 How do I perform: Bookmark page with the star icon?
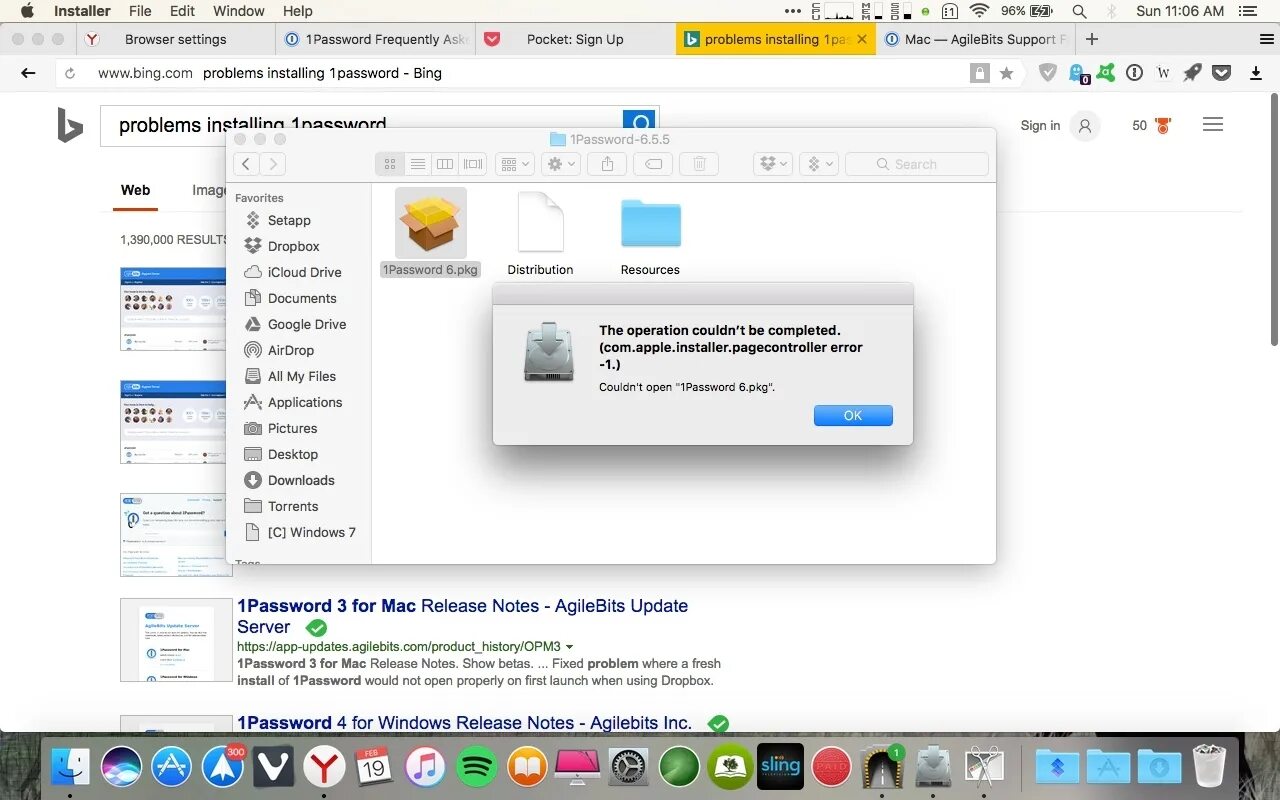click(1007, 73)
